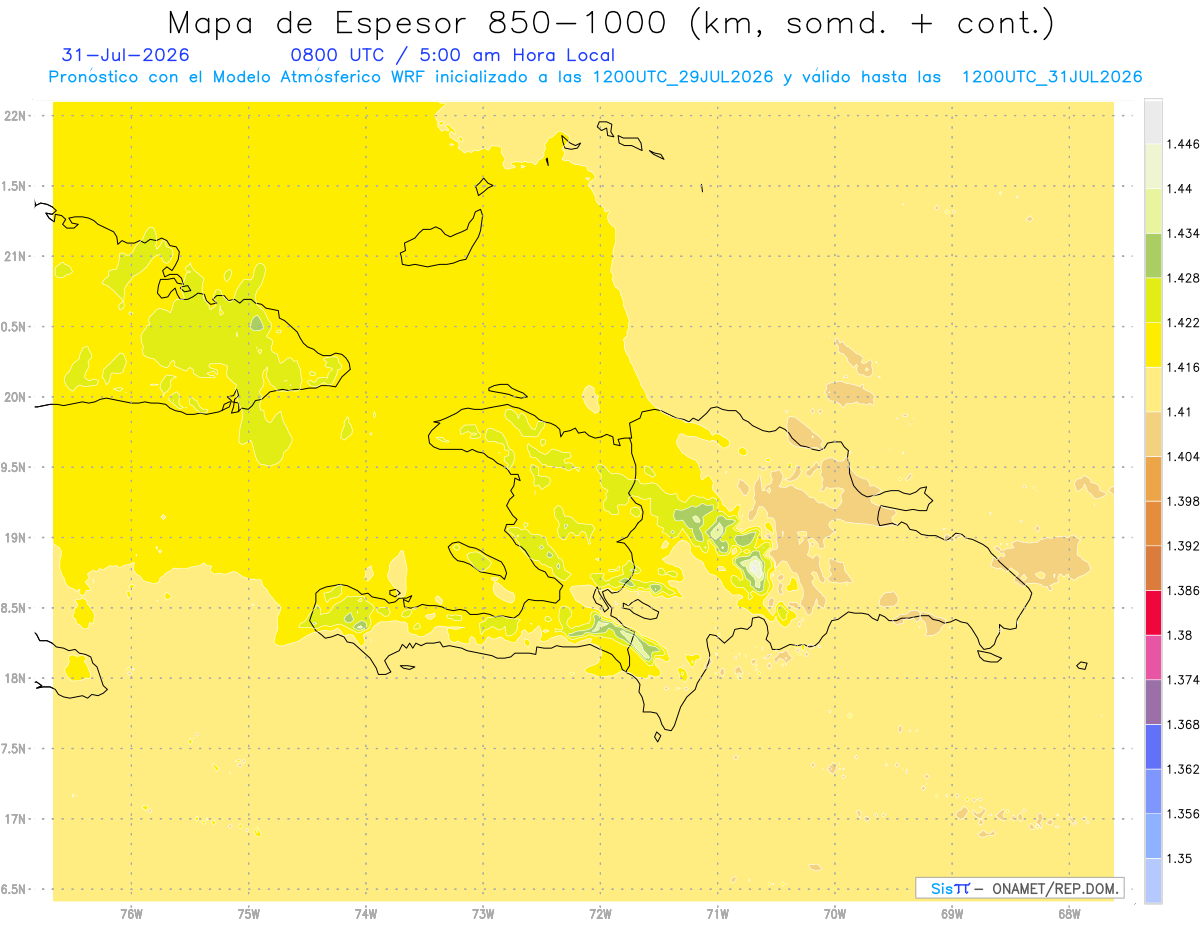Click the '71W' longitude label
1200x927 pixels.
717,913
